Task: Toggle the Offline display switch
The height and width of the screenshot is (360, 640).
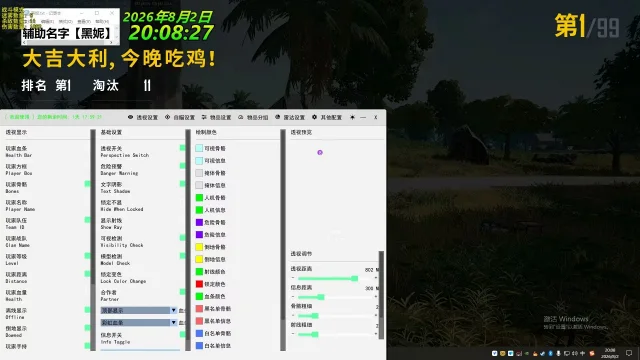Action: [87, 310]
